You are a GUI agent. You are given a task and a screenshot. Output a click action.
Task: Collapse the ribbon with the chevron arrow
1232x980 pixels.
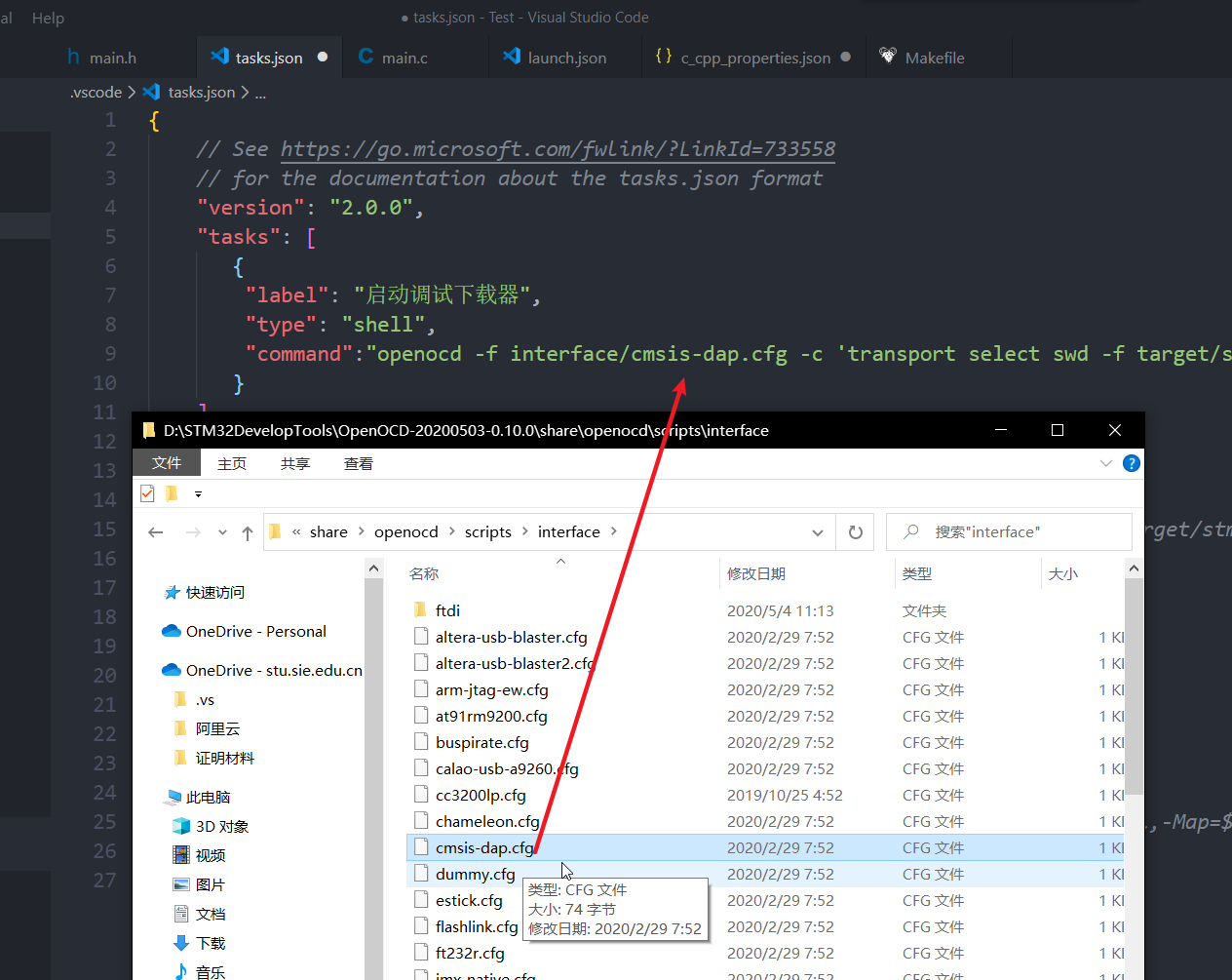point(1104,463)
